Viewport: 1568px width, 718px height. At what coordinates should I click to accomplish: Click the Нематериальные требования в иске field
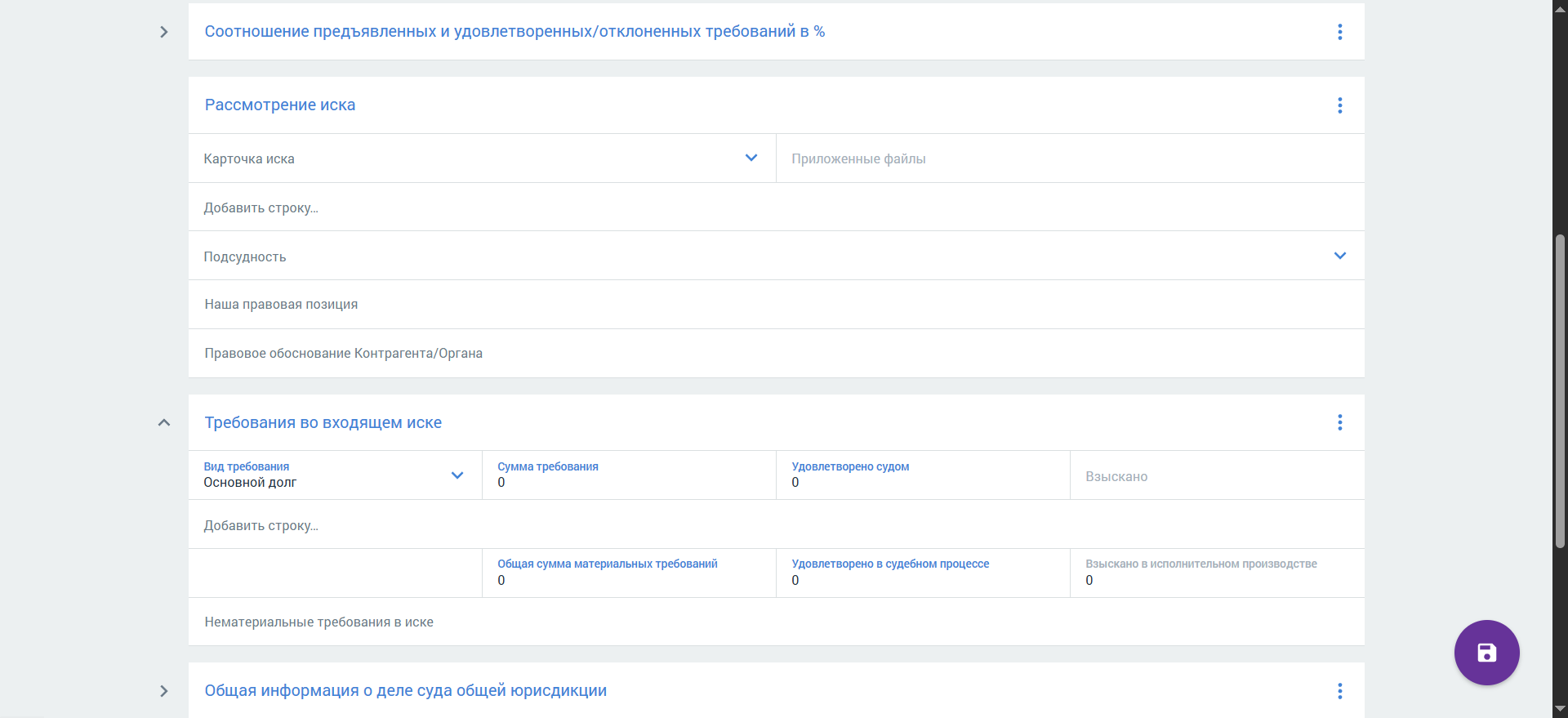776,622
